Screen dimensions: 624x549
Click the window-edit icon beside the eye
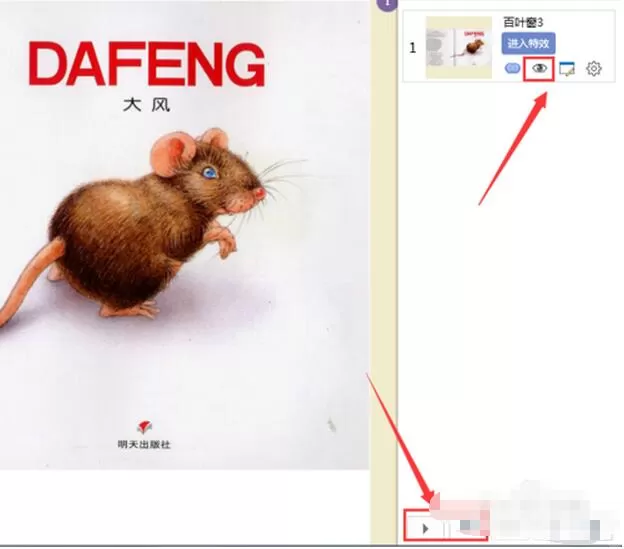coord(567,69)
